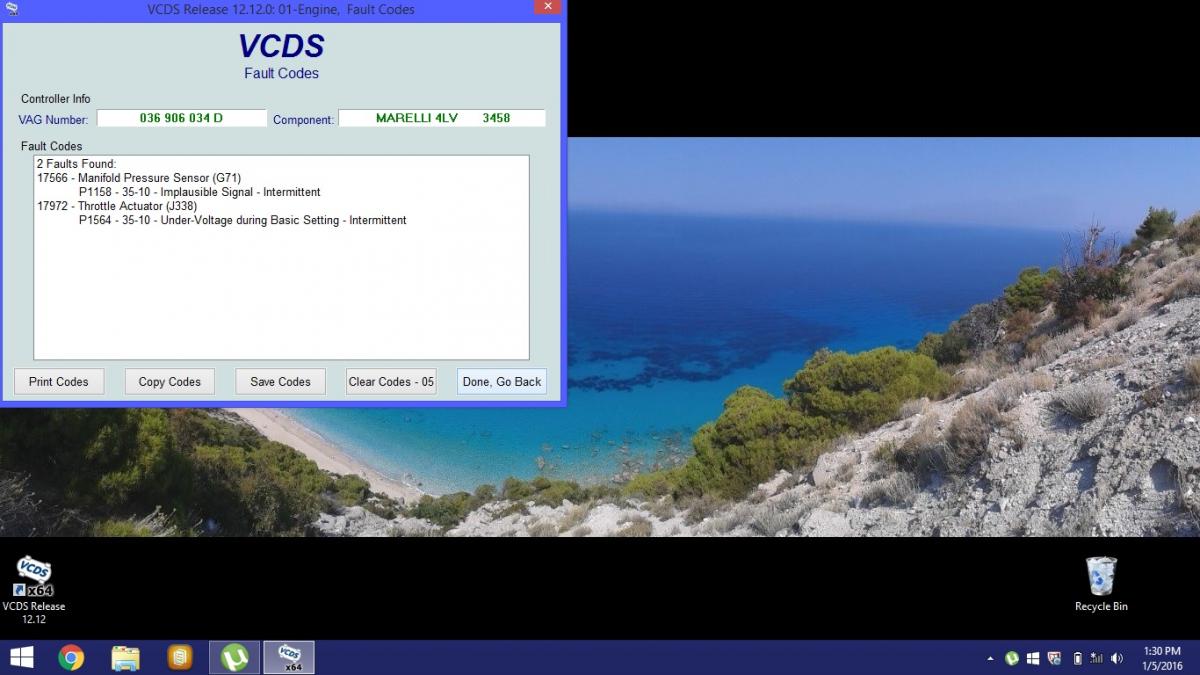
Task: Select the VCDS x64 taskbar button
Action: (x=289, y=657)
